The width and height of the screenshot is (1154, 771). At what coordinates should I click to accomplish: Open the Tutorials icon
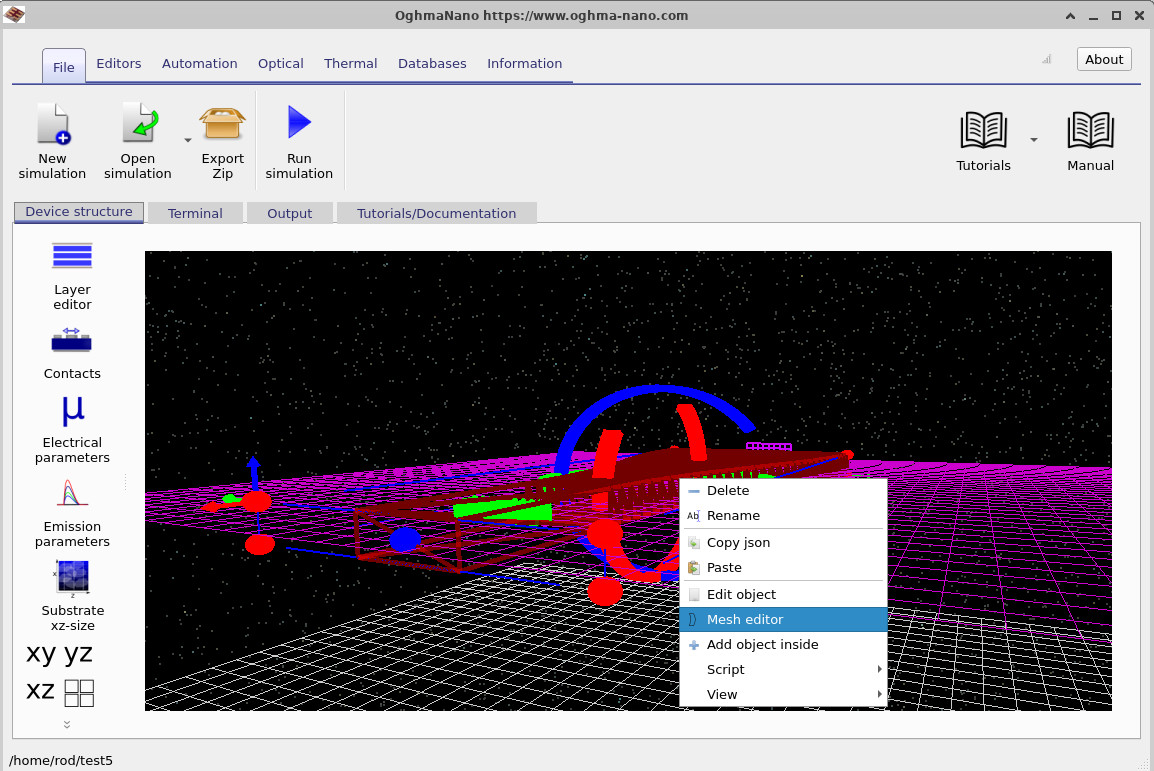[982, 135]
